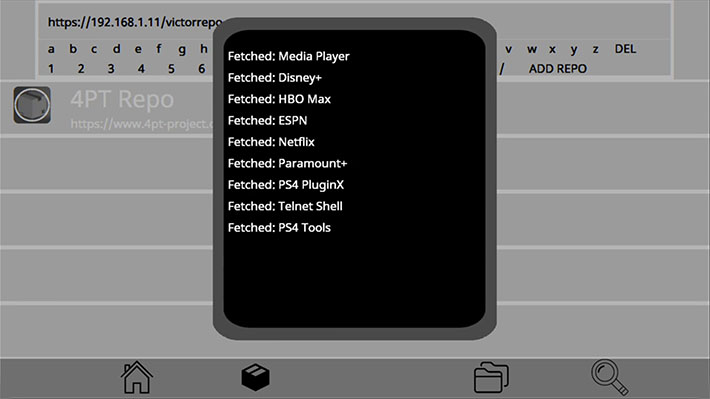Select the number '1' key
Image resolution: width=710 pixels, height=399 pixels.
(51, 69)
